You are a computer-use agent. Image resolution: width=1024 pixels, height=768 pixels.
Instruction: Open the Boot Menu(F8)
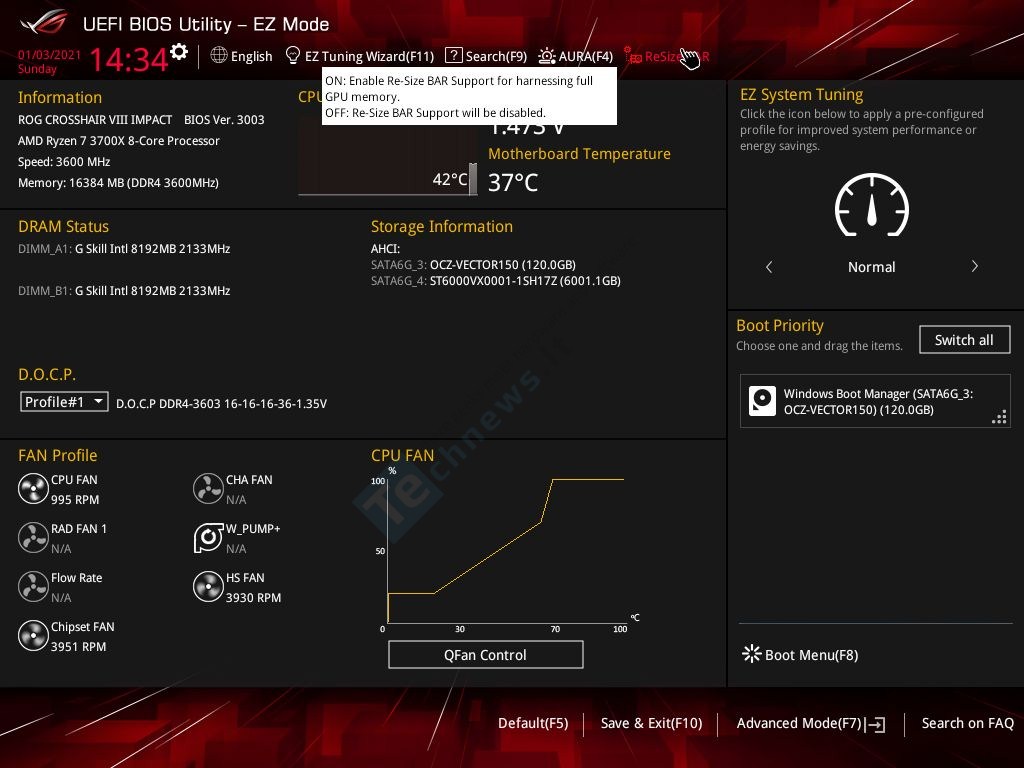tap(800, 654)
